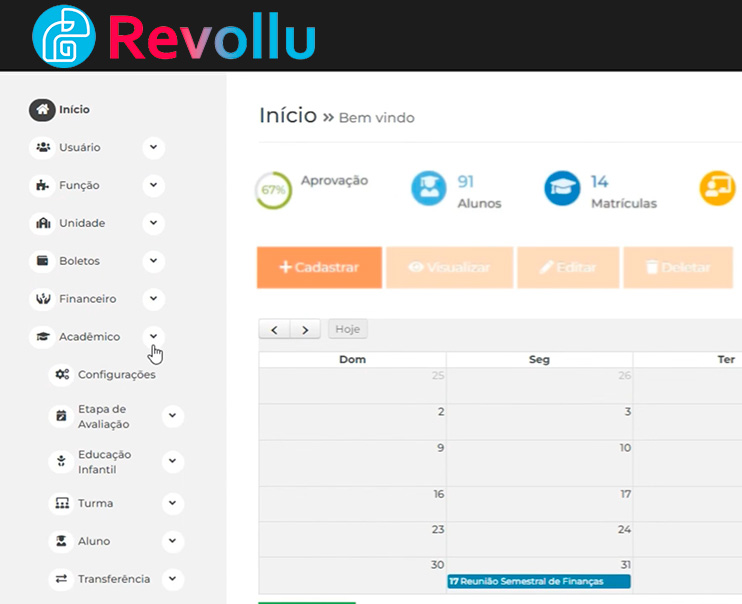Expand the Usuário submenu chevron
Screen dimensions: 742x604
(x=154, y=147)
